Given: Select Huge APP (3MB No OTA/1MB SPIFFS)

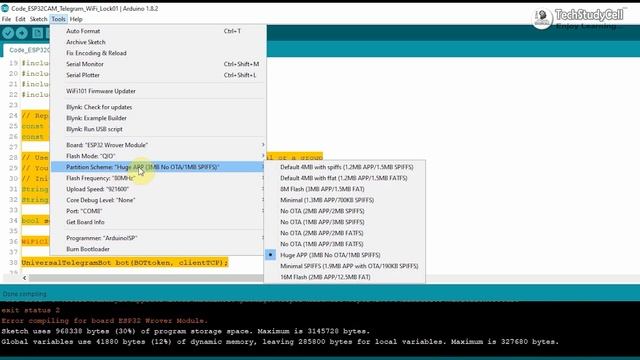Looking at the screenshot, I should pyautogui.click(x=344, y=255).
